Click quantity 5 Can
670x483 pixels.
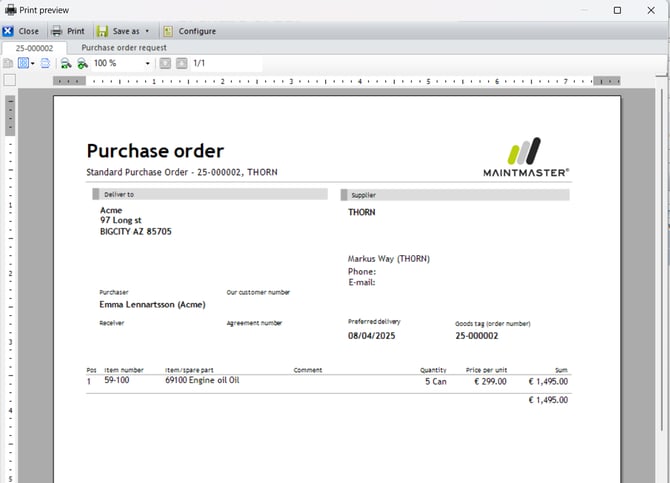click(435, 381)
